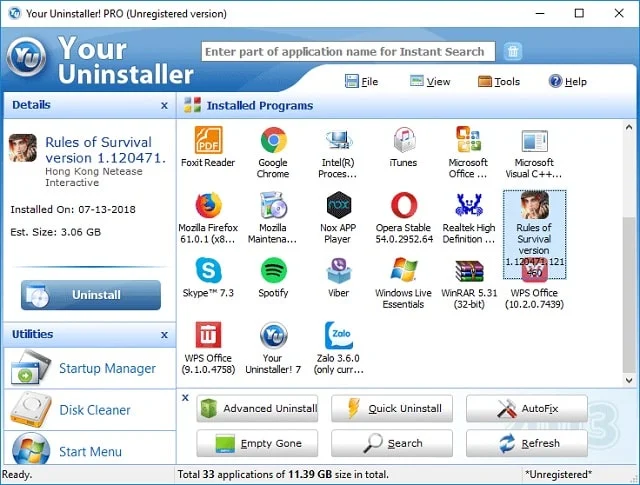
Task: Select the Foxit Reader program icon
Action: pyautogui.click(x=208, y=140)
